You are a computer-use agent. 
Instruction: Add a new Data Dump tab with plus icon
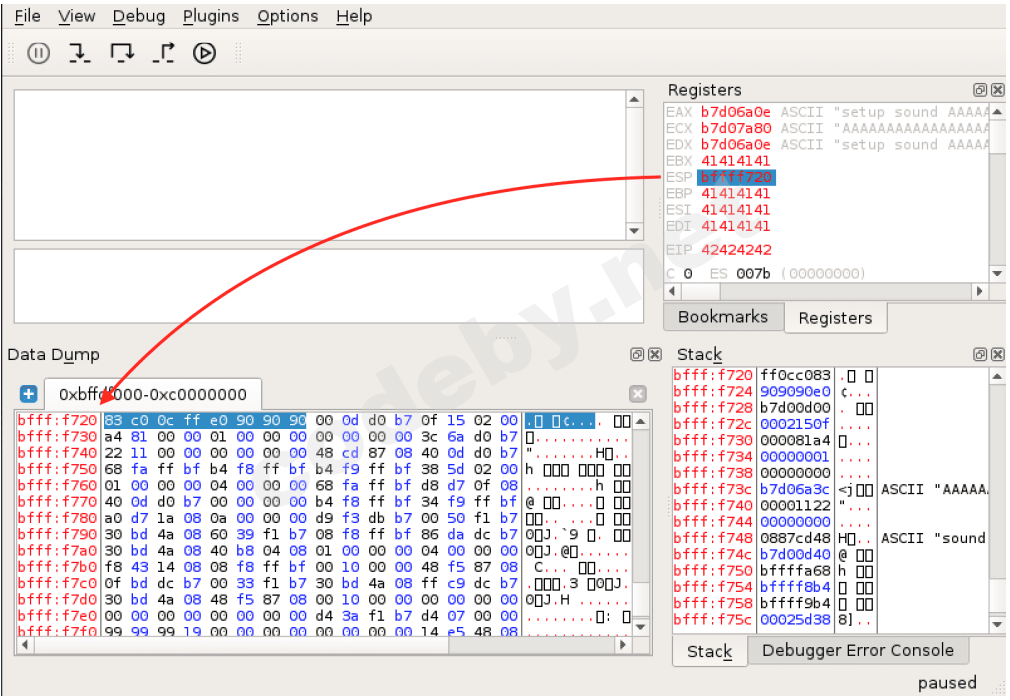pos(28,393)
